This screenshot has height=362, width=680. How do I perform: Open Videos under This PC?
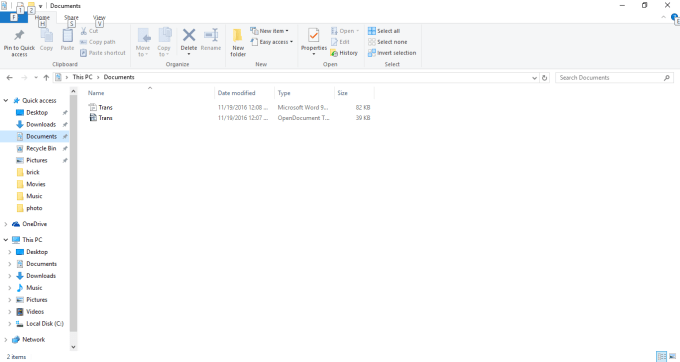click(35, 312)
